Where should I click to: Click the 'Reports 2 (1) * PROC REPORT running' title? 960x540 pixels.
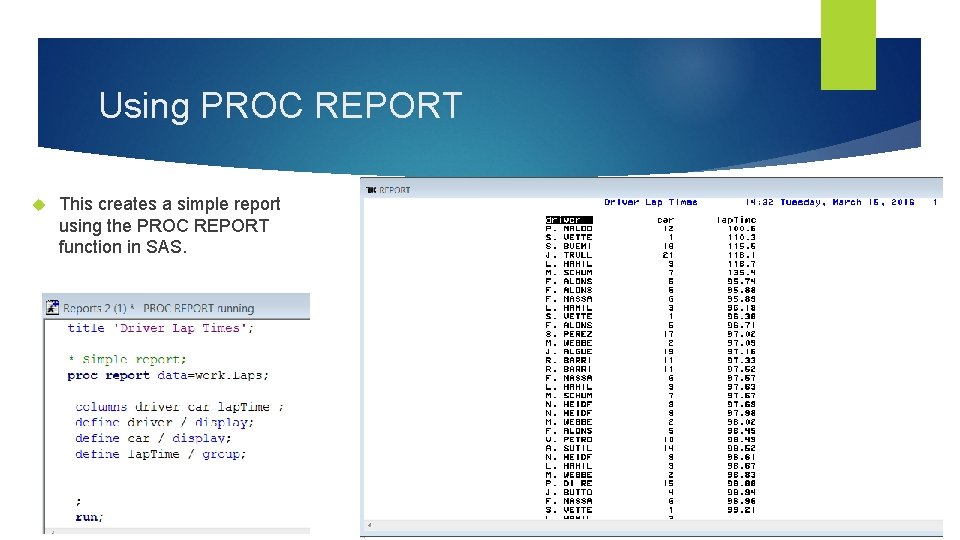tap(159, 308)
